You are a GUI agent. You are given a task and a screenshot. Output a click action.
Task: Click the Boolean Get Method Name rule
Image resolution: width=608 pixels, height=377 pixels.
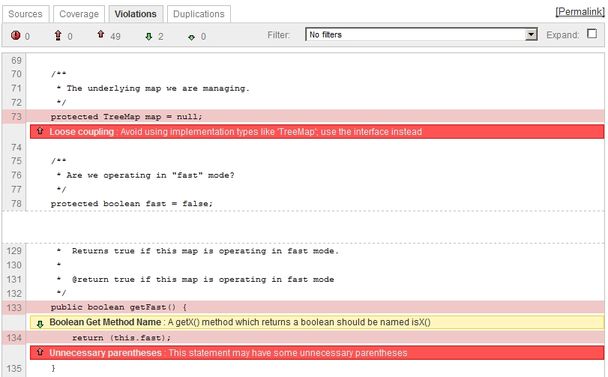tap(105, 322)
